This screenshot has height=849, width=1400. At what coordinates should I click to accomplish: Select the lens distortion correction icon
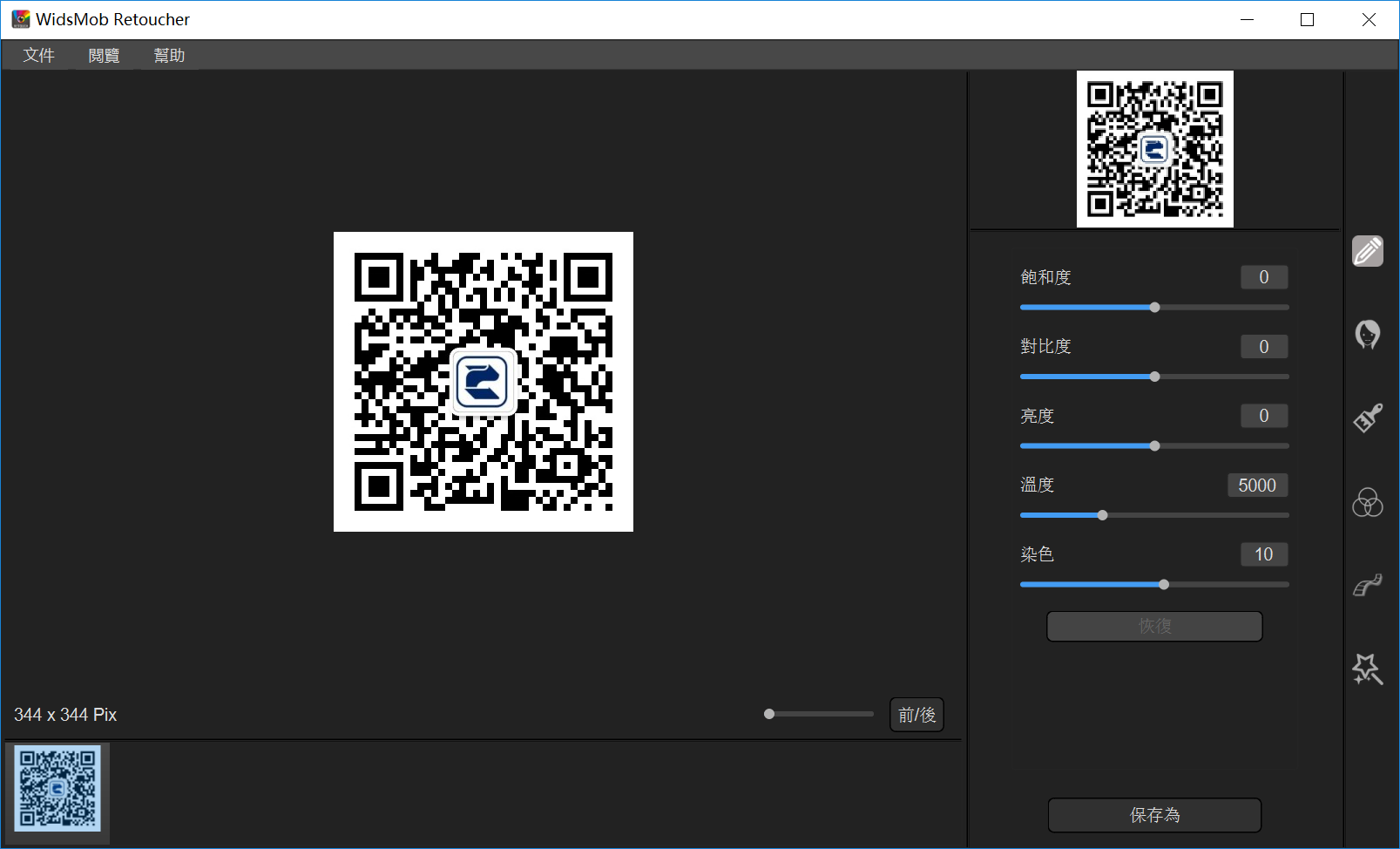[x=1368, y=585]
